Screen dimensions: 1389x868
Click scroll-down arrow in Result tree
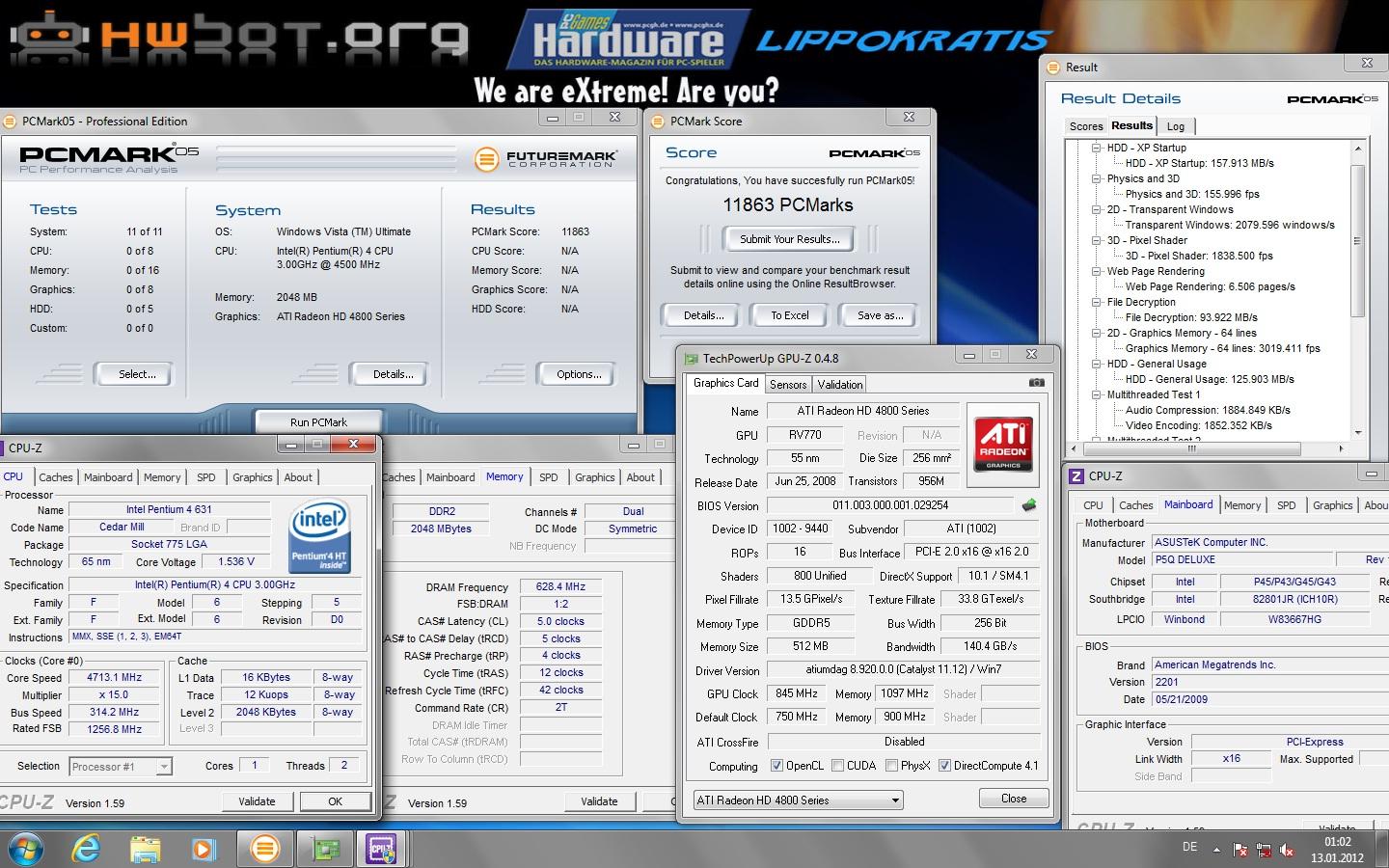(x=1358, y=433)
